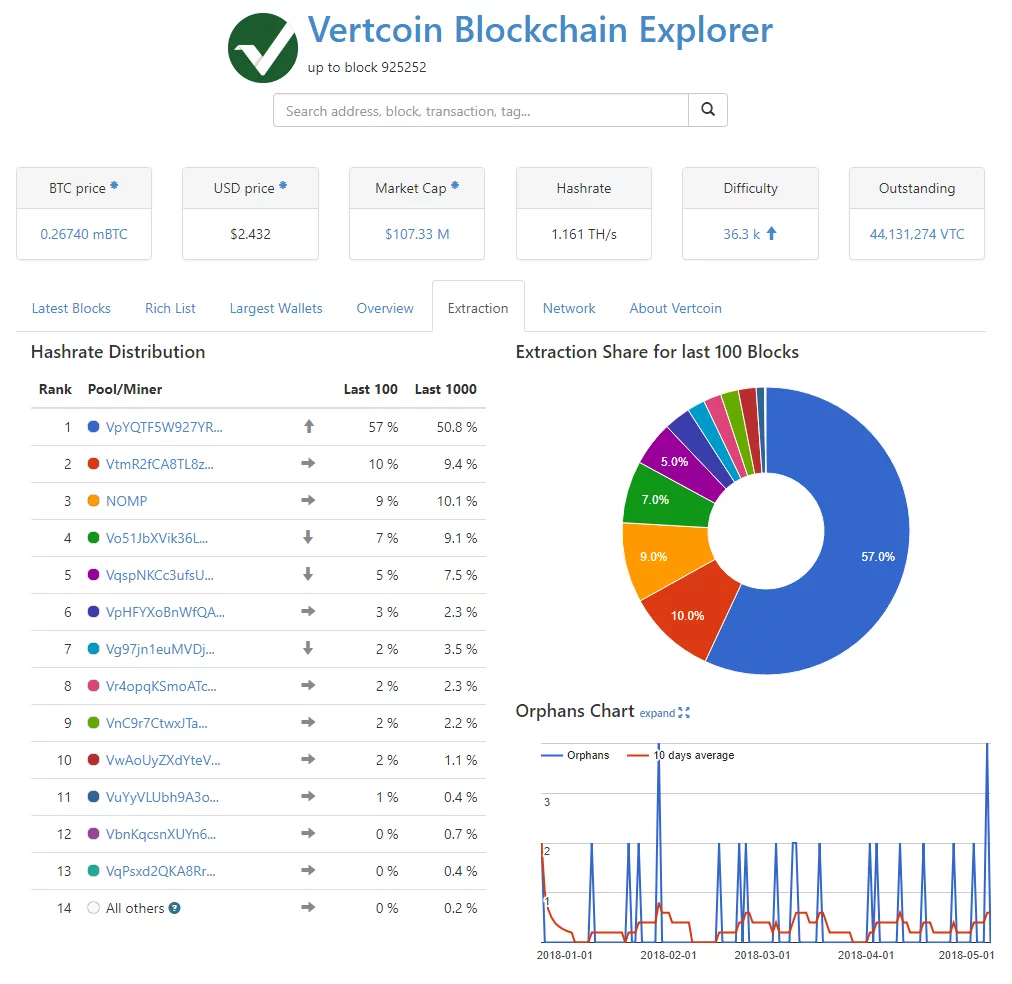The height and width of the screenshot is (984, 1012).
Task: Click the asterisk next to Market Cap
Action: (454, 186)
